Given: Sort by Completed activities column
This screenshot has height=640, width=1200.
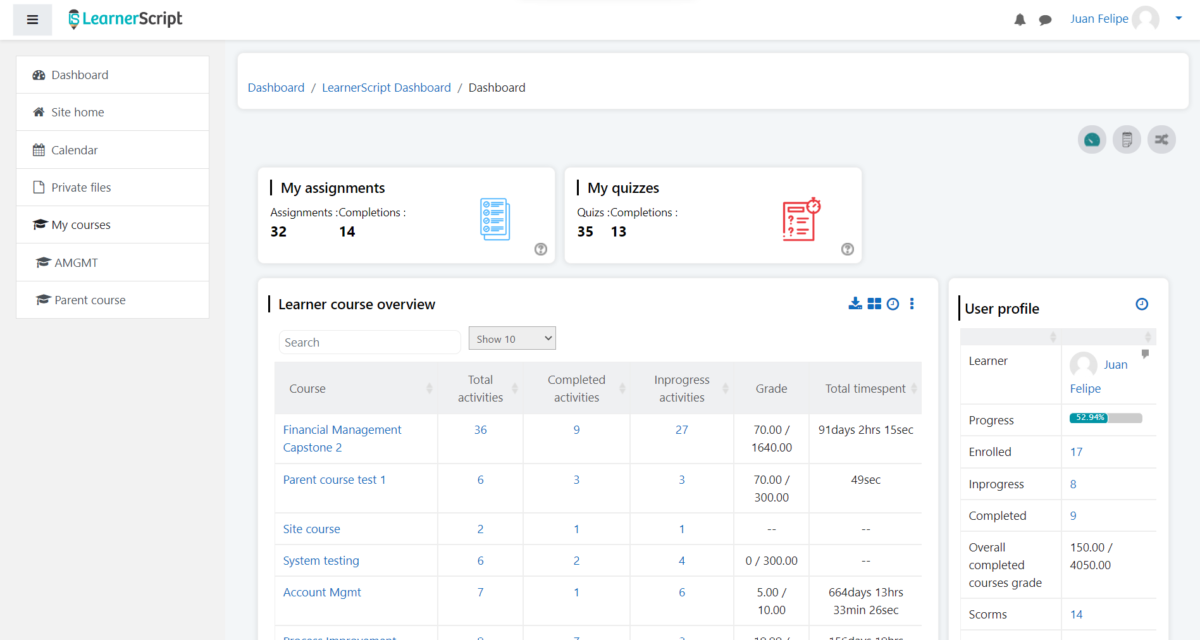Looking at the screenshot, I should [576, 389].
